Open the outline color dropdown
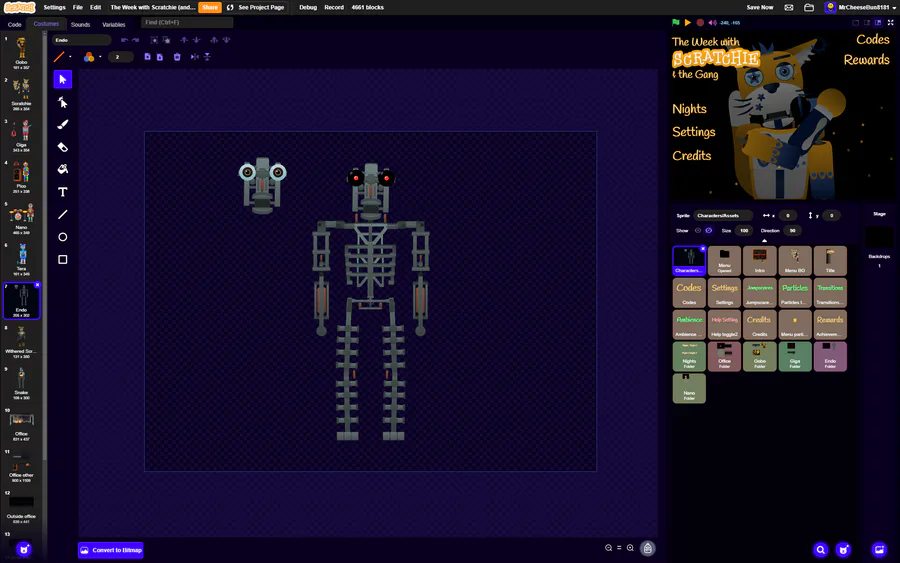900x563 pixels. 70,57
